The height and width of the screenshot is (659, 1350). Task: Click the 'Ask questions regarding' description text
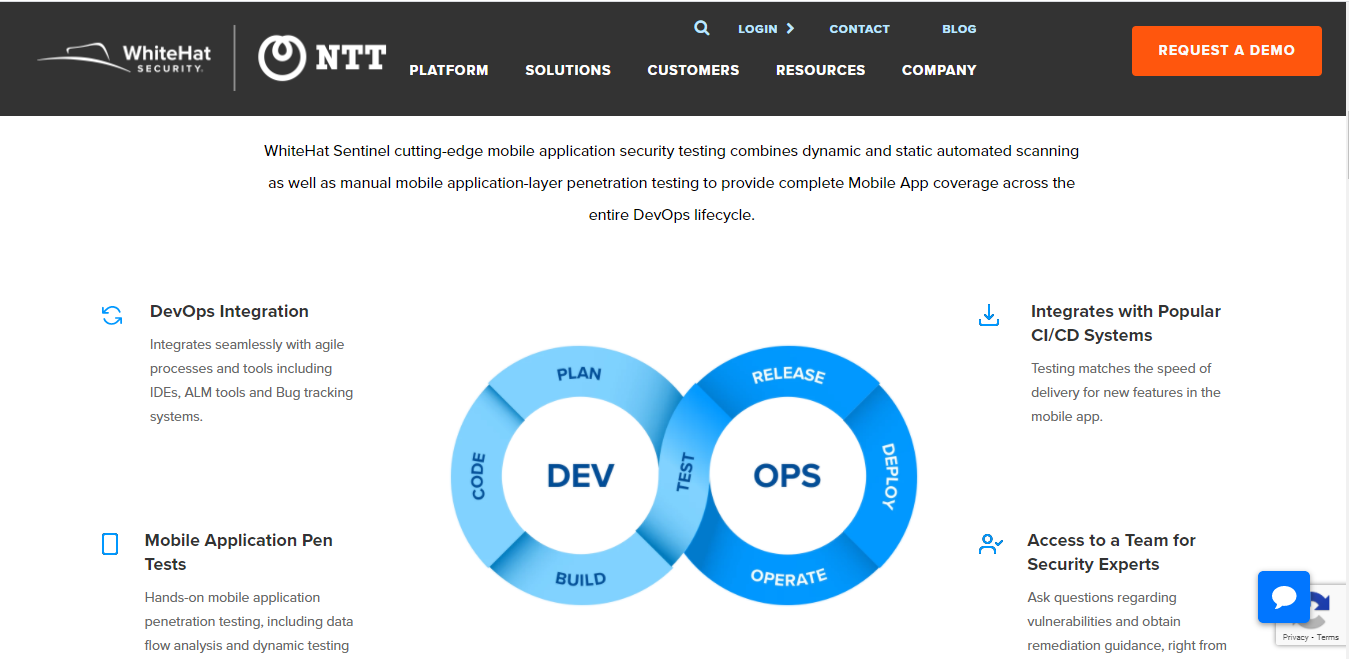pos(1127,621)
